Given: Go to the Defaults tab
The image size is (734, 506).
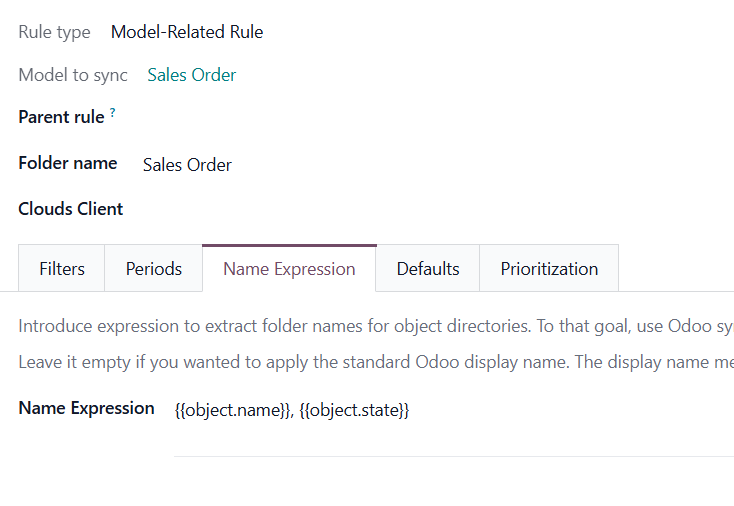Looking at the screenshot, I should [x=428, y=269].
